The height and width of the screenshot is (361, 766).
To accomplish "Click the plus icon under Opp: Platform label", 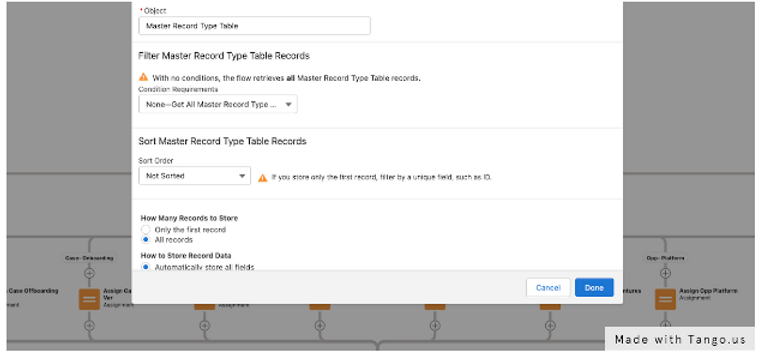I will click(x=665, y=273).
